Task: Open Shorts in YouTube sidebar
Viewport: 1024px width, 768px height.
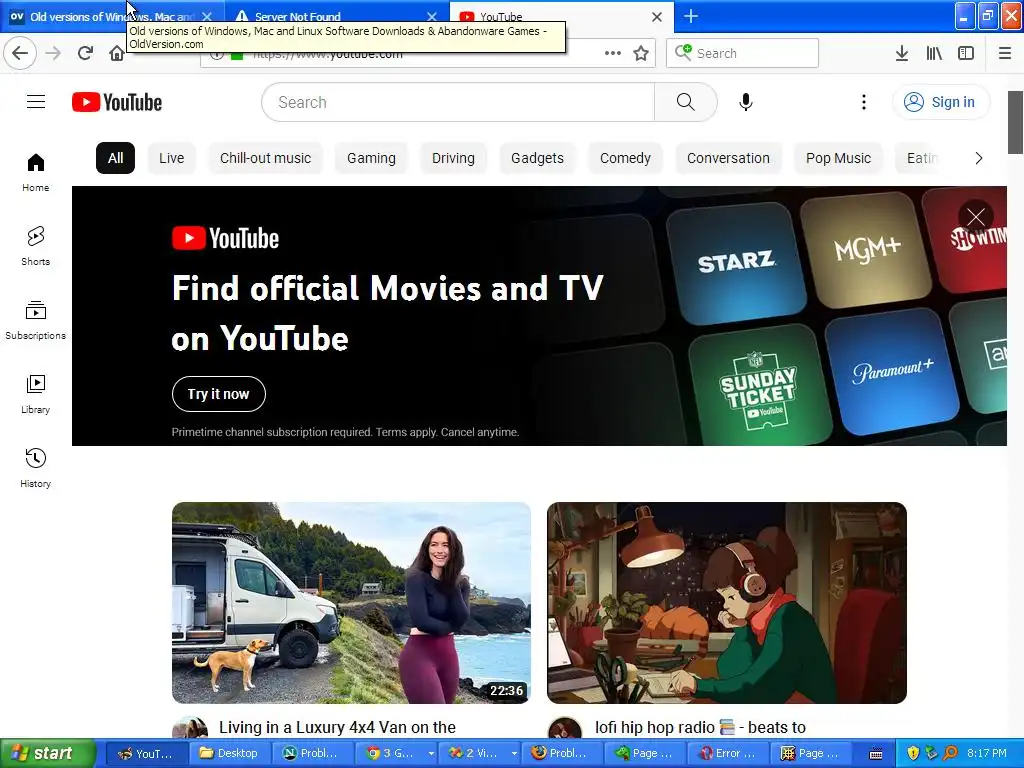Action: 36,246
